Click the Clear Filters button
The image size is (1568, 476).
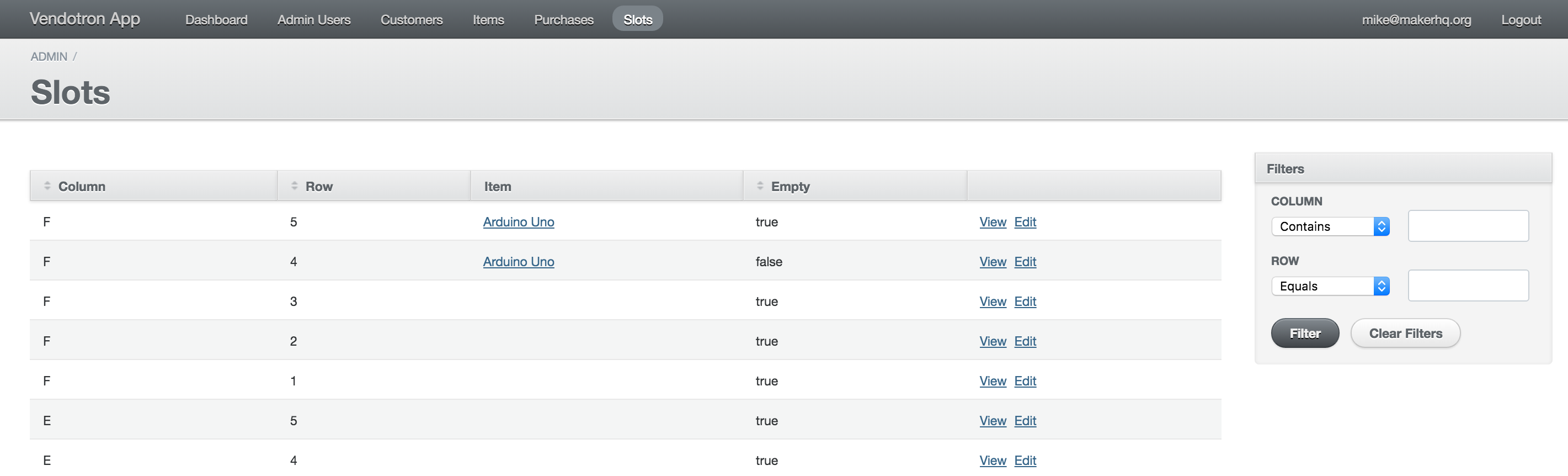1405,334
